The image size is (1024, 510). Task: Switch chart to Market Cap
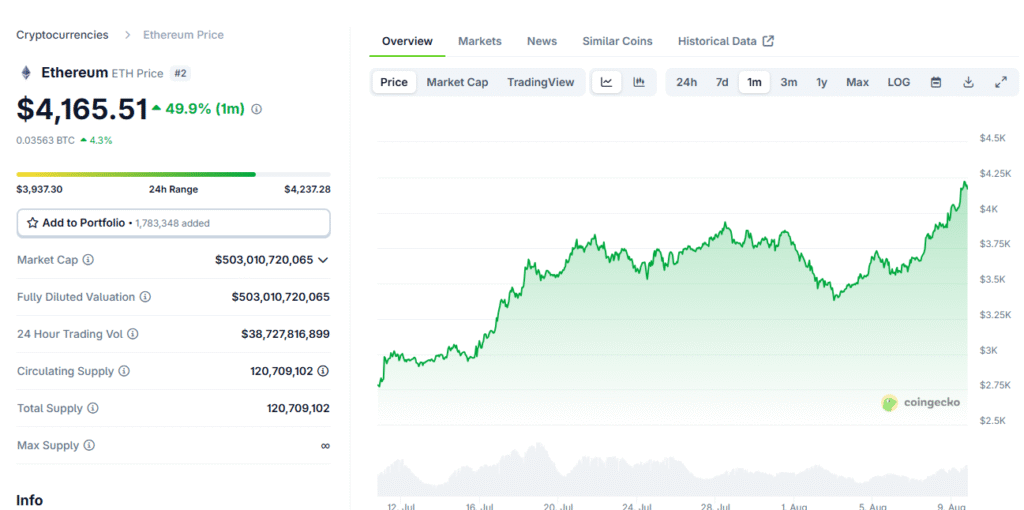(457, 82)
